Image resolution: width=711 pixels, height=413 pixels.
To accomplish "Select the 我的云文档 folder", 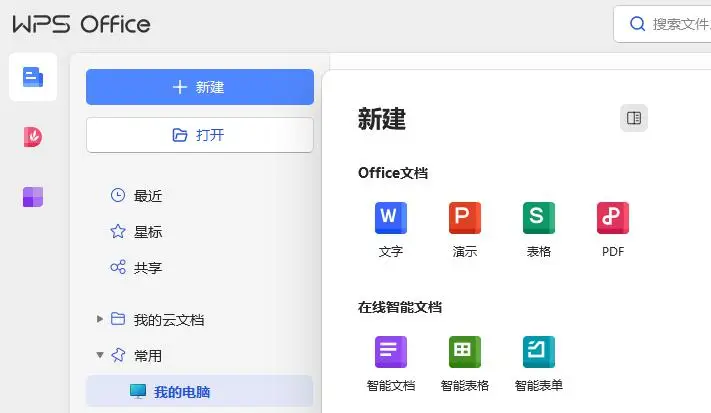I will 169,320.
